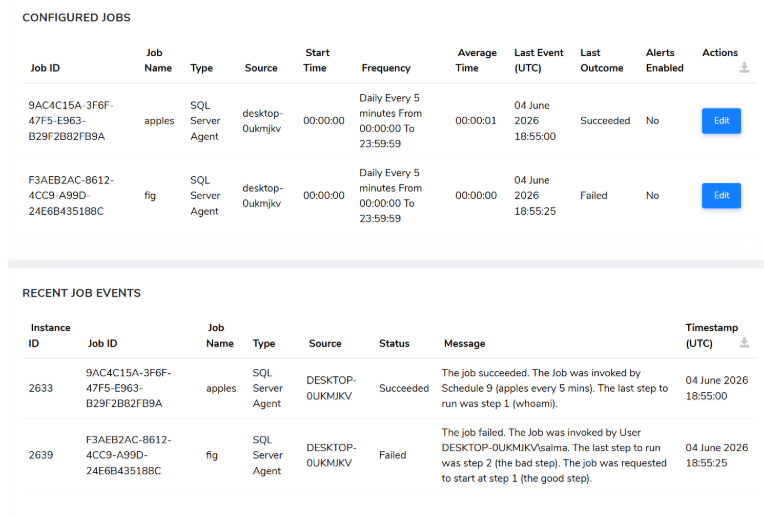Screen dimensions: 764x517
Task: Select the Alerts Enabled column header
Action: pyautogui.click(x=665, y=60)
